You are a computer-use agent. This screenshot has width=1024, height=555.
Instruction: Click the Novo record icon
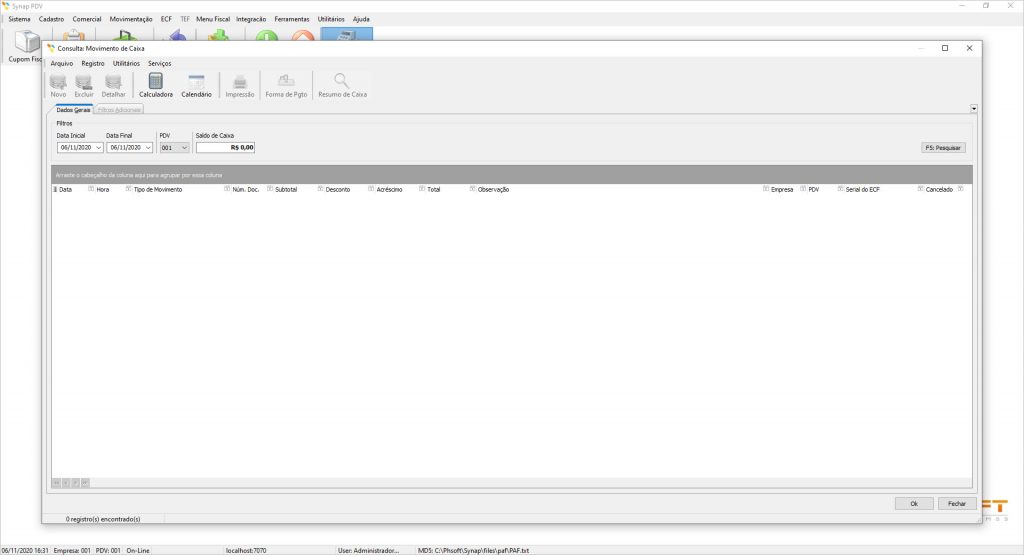tap(58, 84)
